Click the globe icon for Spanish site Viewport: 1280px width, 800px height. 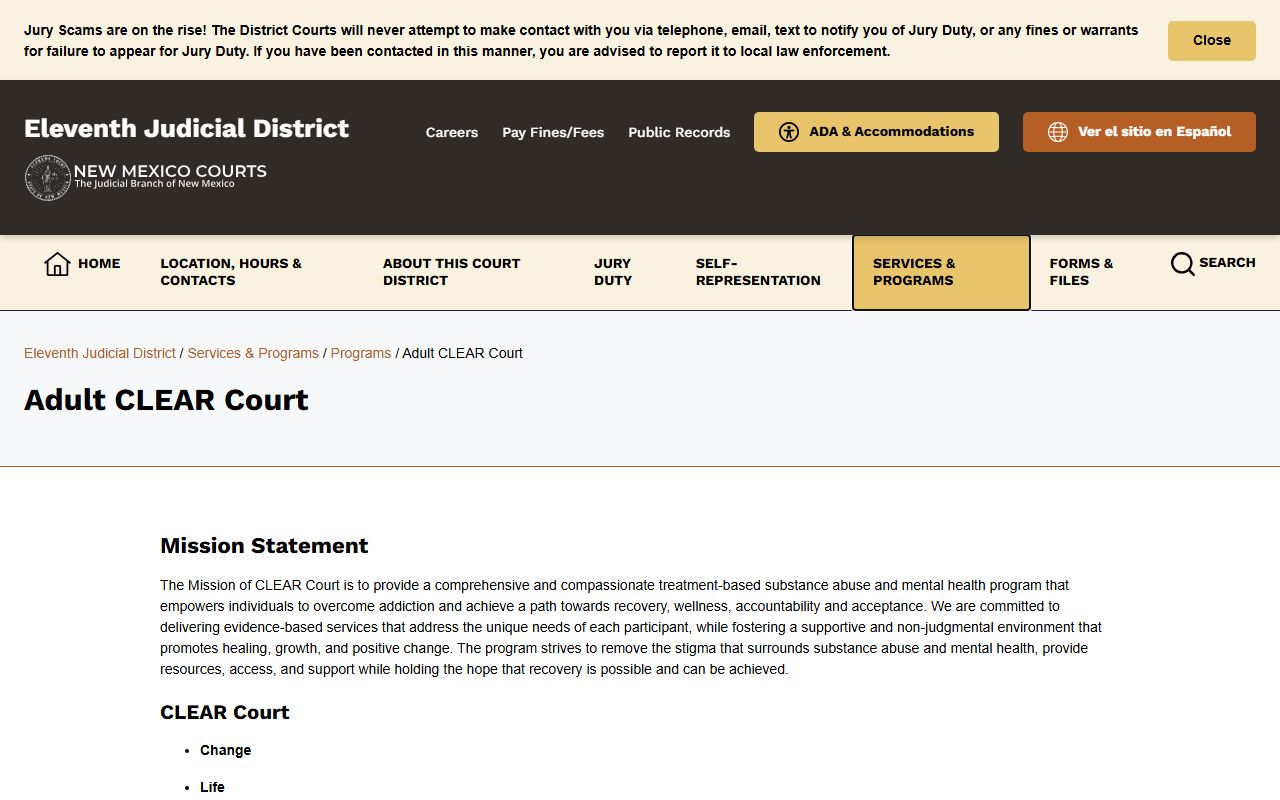tap(1057, 132)
